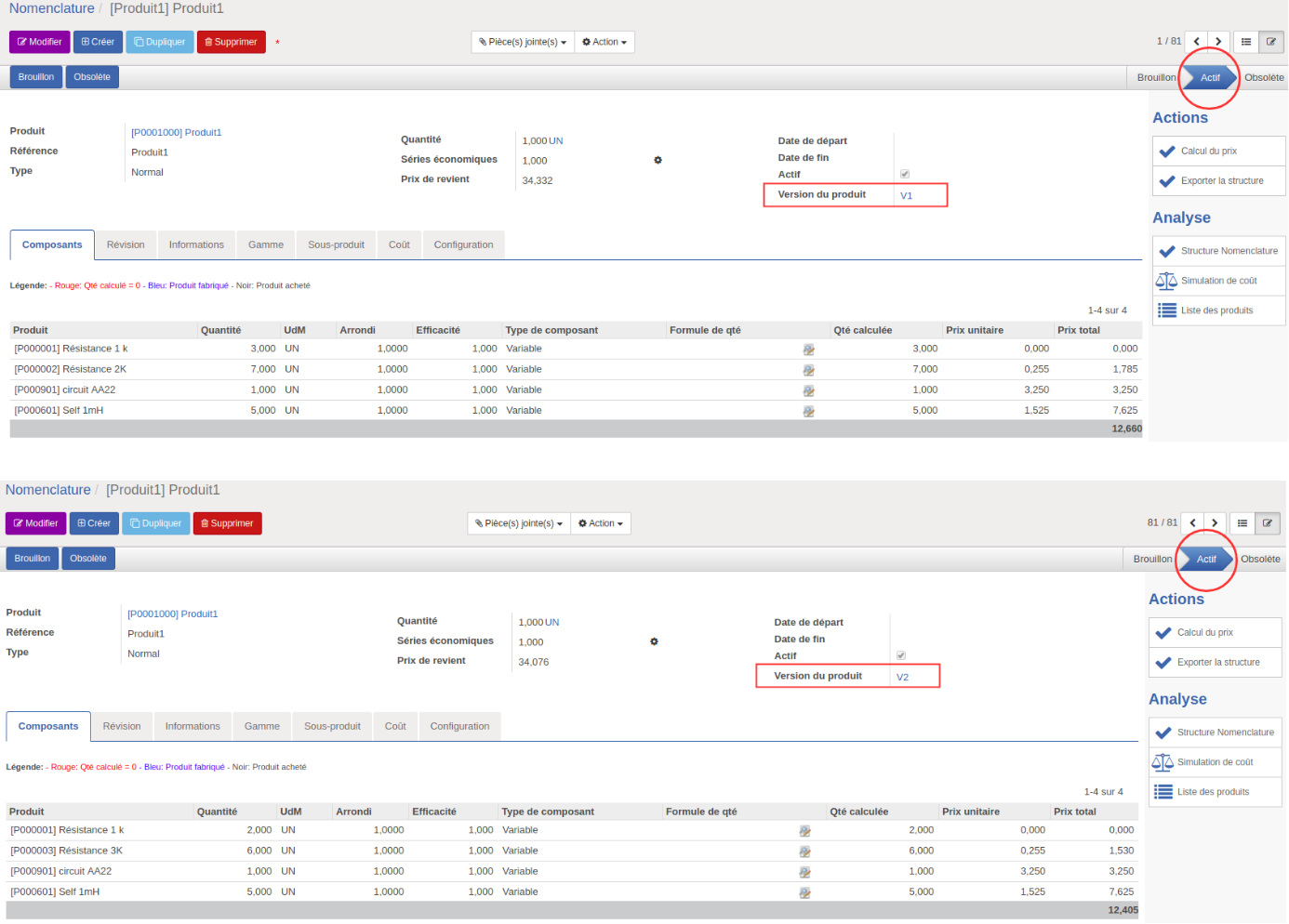Screen dimensions: 1289x924
Task: Switch to list view in the 1/81 record
Action: tap(1246, 42)
